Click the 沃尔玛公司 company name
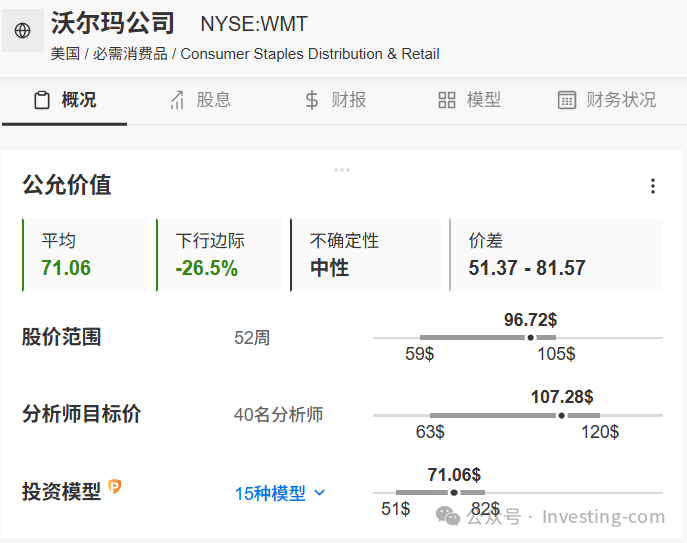The image size is (687, 543). [113, 23]
